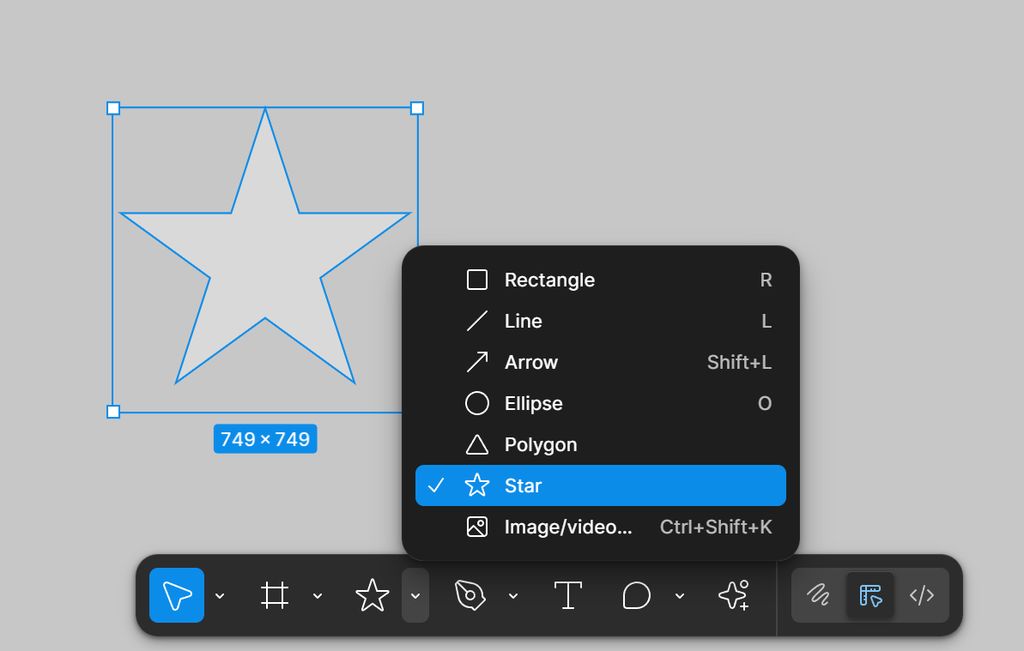Select the Comment tool
This screenshot has width=1024, height=651.
click(636, 595)
